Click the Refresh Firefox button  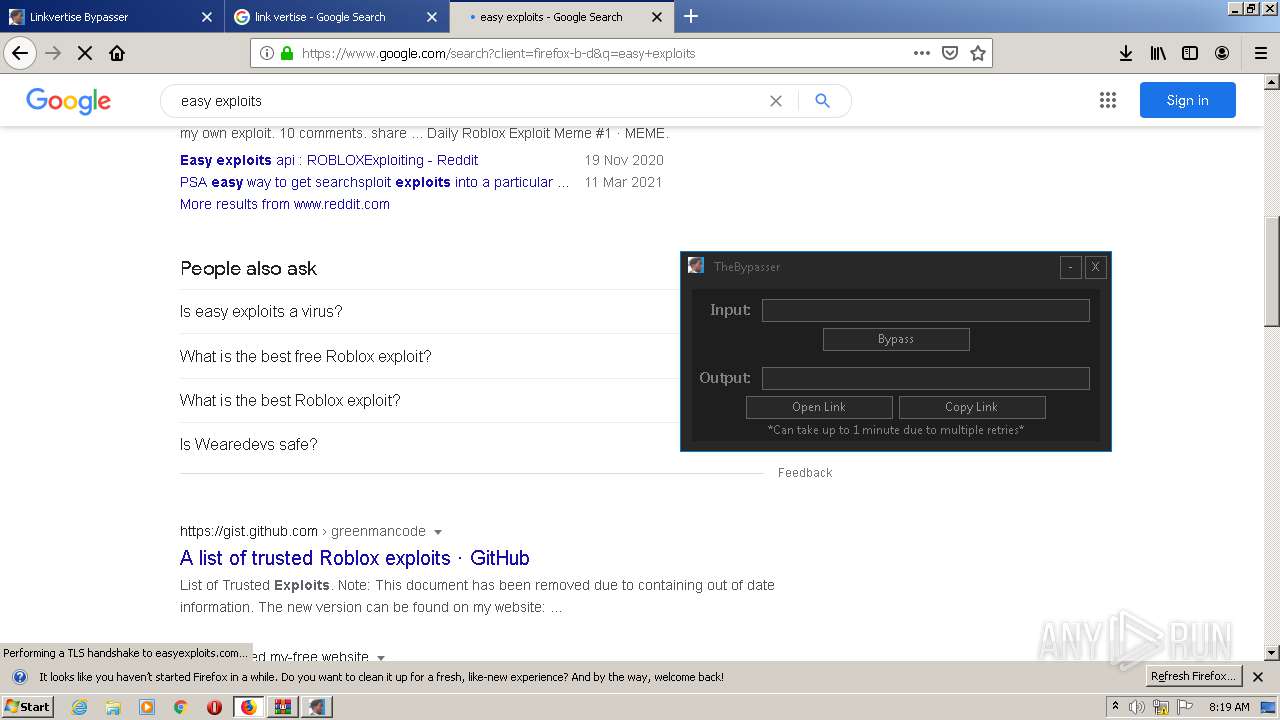pos(1194,677)
